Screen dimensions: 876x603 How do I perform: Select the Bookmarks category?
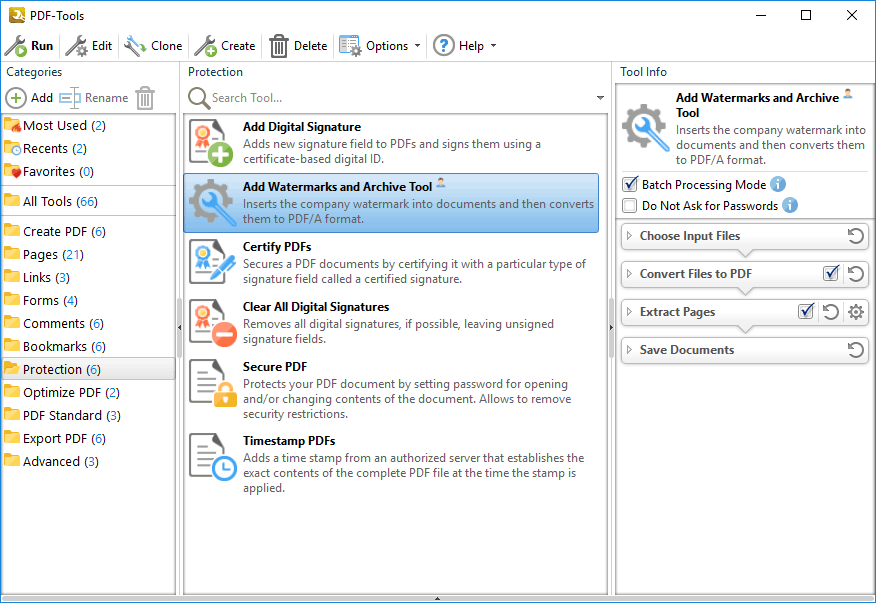point(88,346)
